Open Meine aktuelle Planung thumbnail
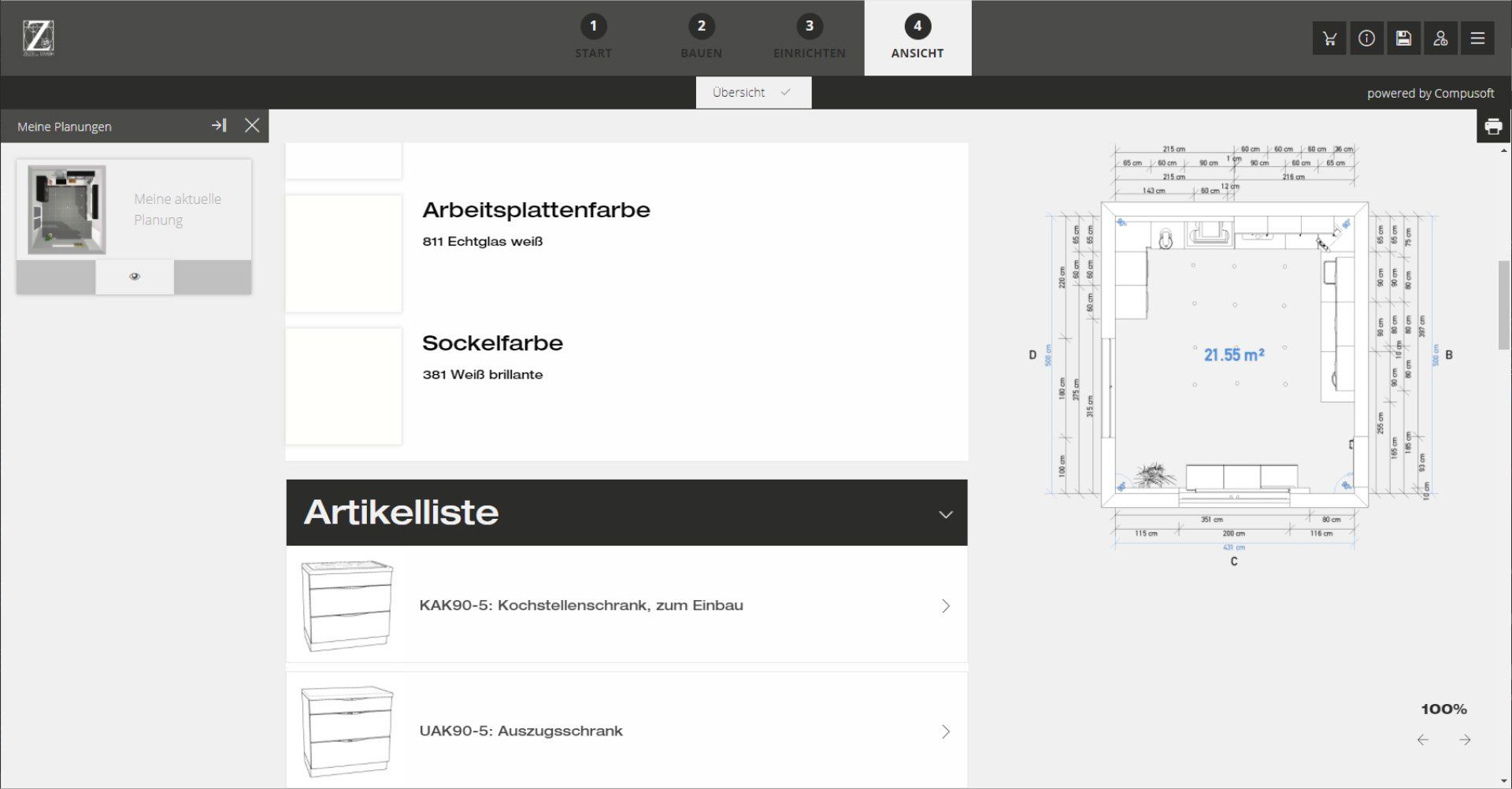Image resolution: width=1512 pixels, height=789 pixels. (67, 209)
